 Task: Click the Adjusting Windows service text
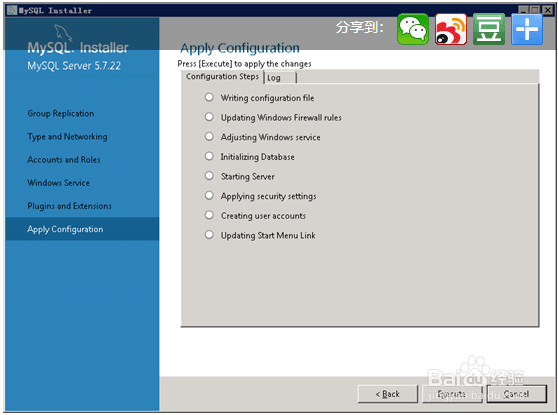[x=270, y=137]
